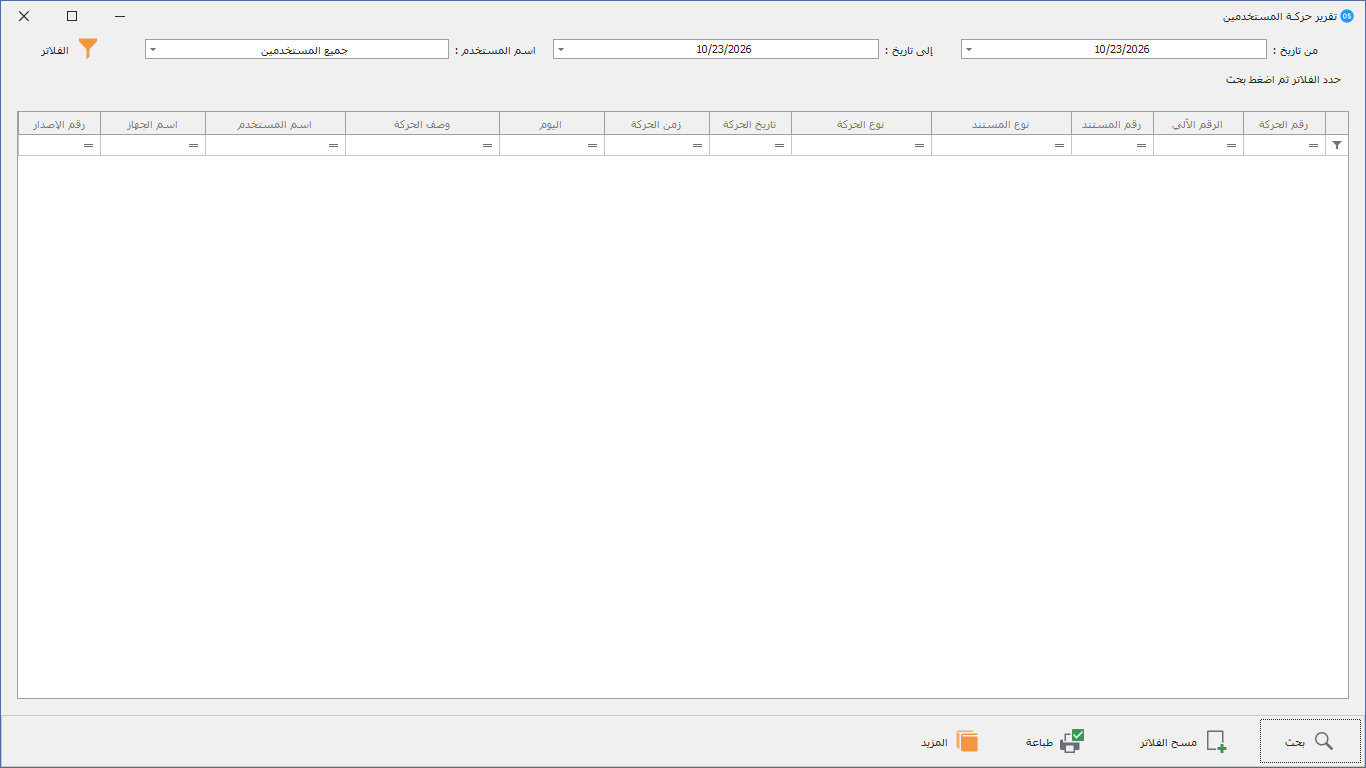Maximize the report window
1366x768 pixels.
point(72,16)
